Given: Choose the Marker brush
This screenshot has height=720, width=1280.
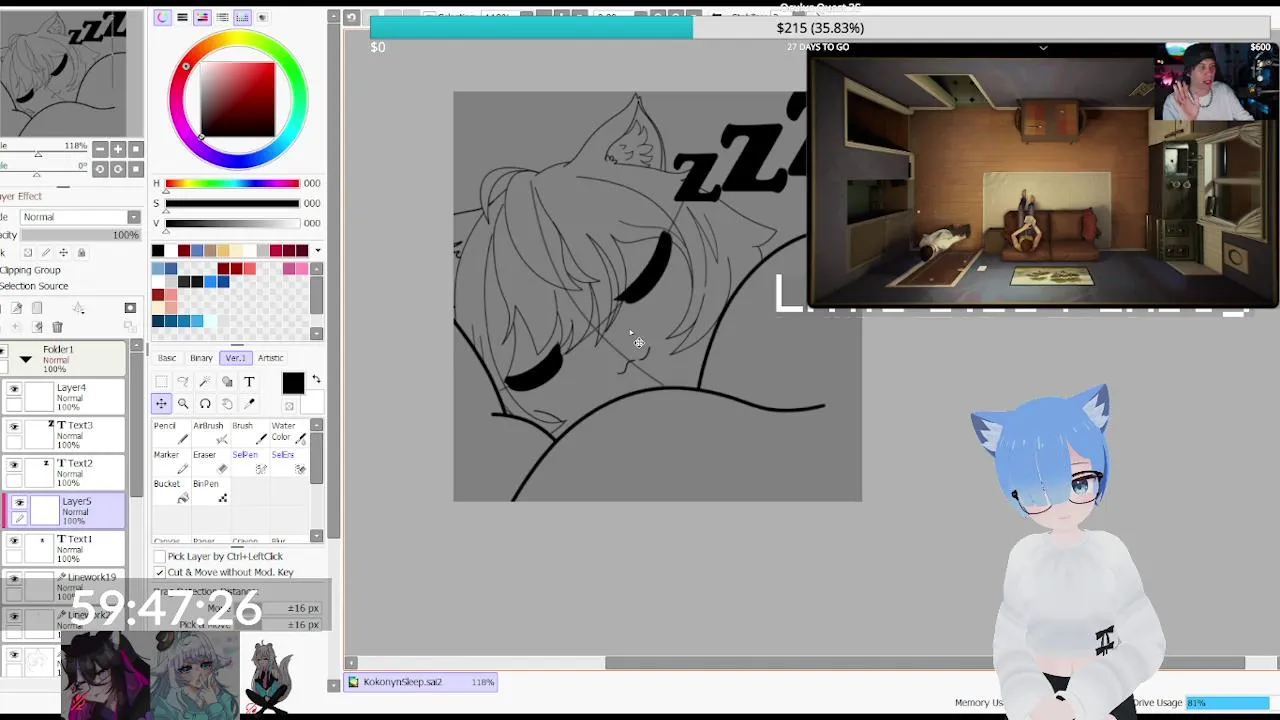Looking at the screenshot, I should pyautogui.click(x=170, y=462).
